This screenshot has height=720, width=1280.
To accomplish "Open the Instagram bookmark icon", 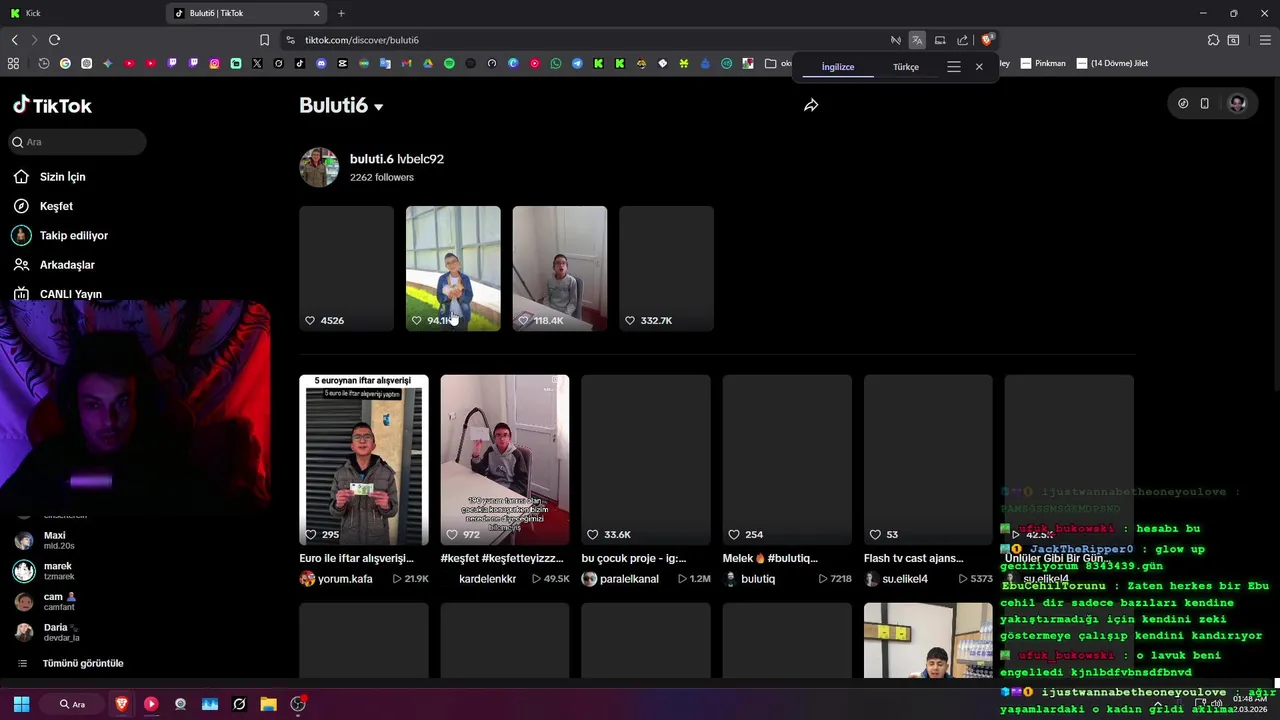I will click(214, 63).
